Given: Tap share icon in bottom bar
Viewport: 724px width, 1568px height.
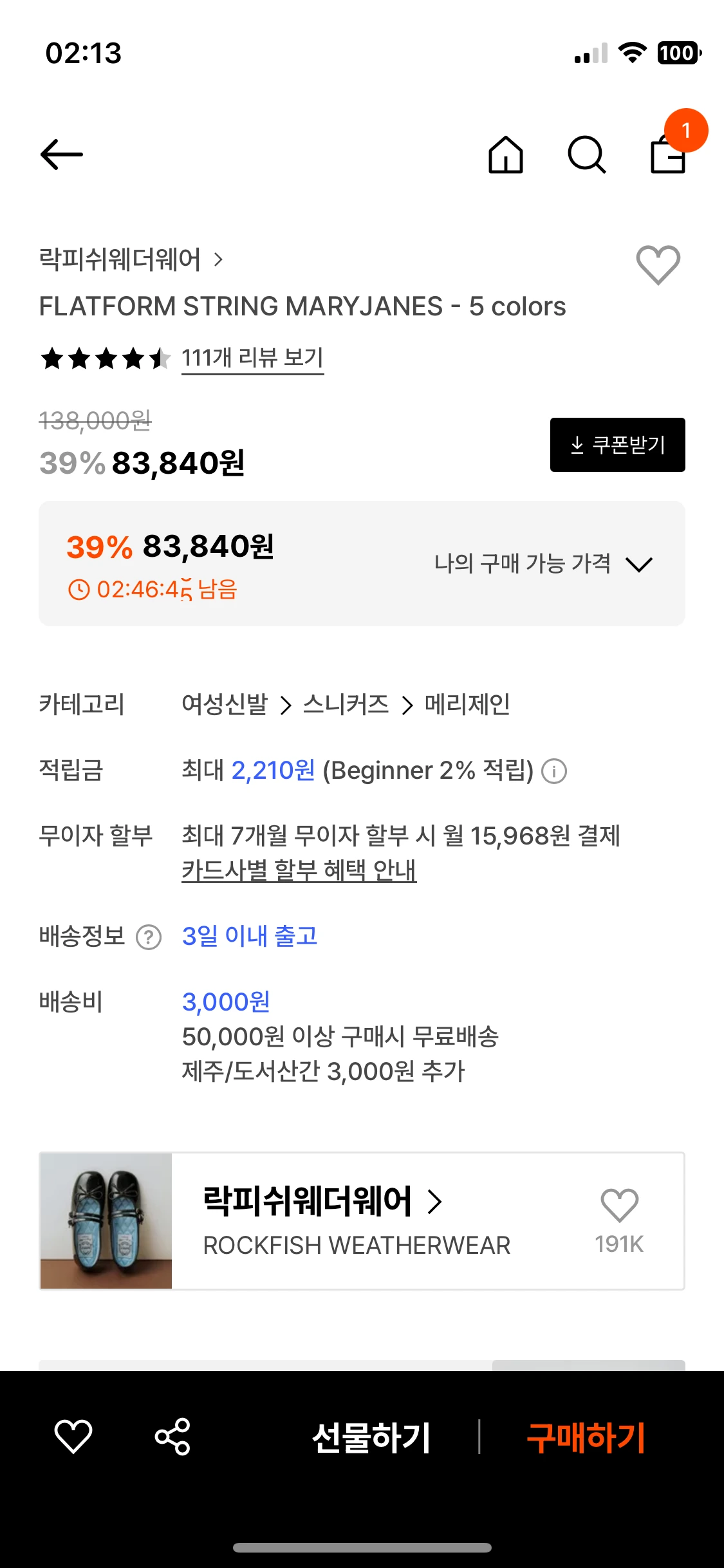Looking at the screenshot, I should pyautogui.click(x=172, y=1437).
